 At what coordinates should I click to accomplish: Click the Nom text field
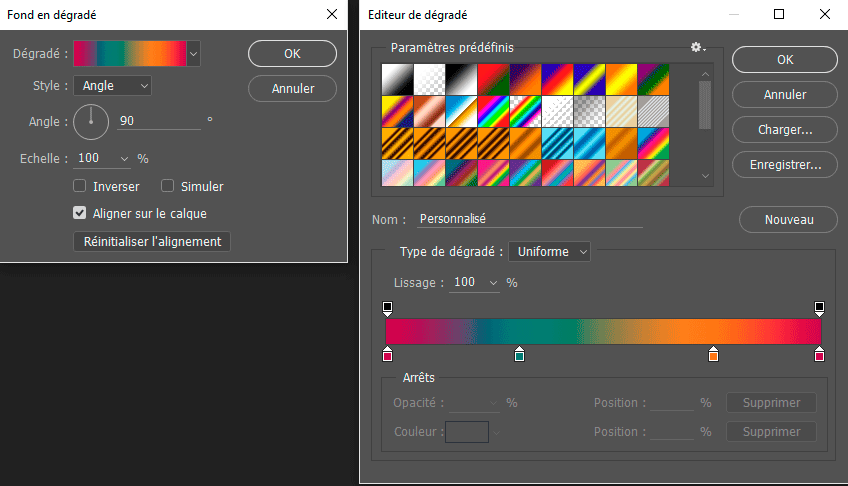[529, 219]
